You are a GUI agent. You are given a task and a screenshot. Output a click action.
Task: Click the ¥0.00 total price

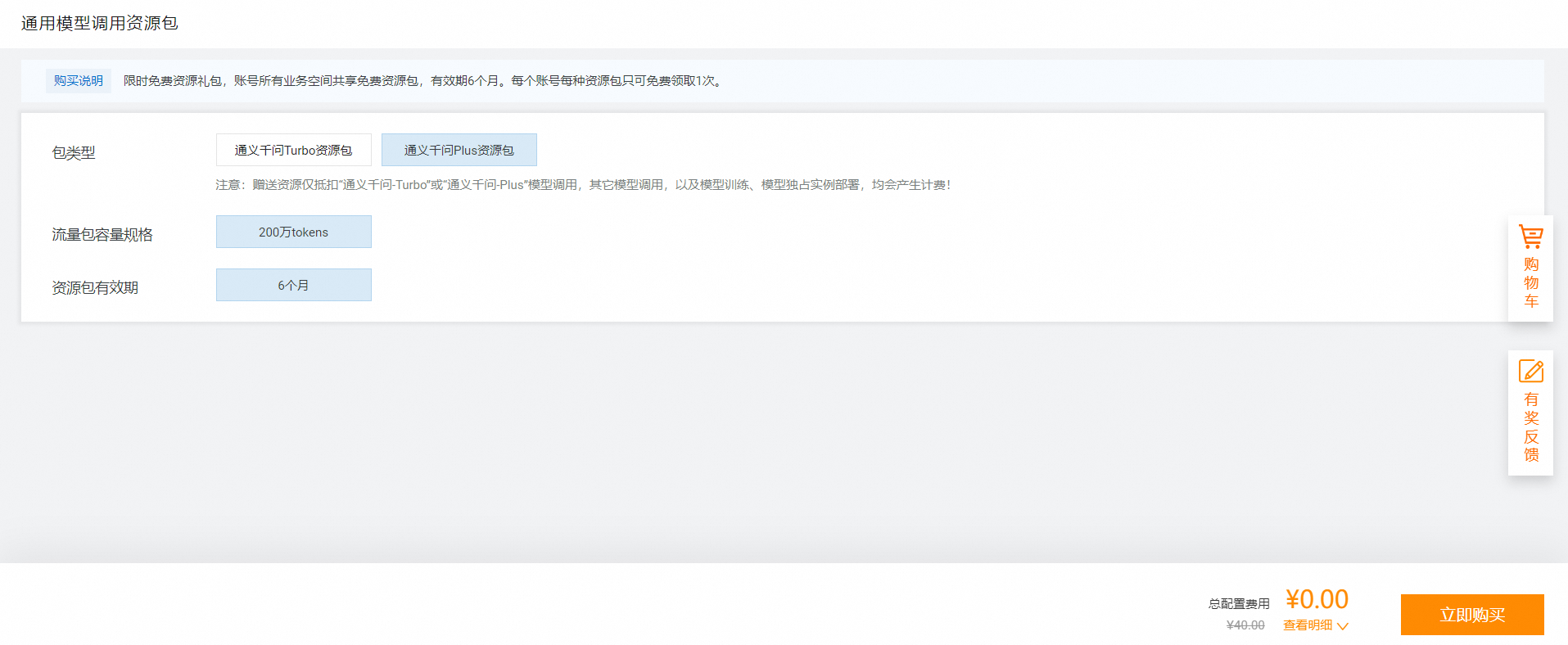(x=1317, y=599)
